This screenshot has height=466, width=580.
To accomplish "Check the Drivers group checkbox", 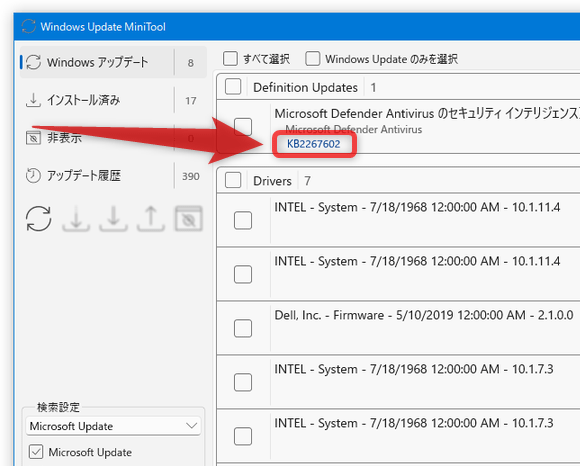I will tap(233, 180).
